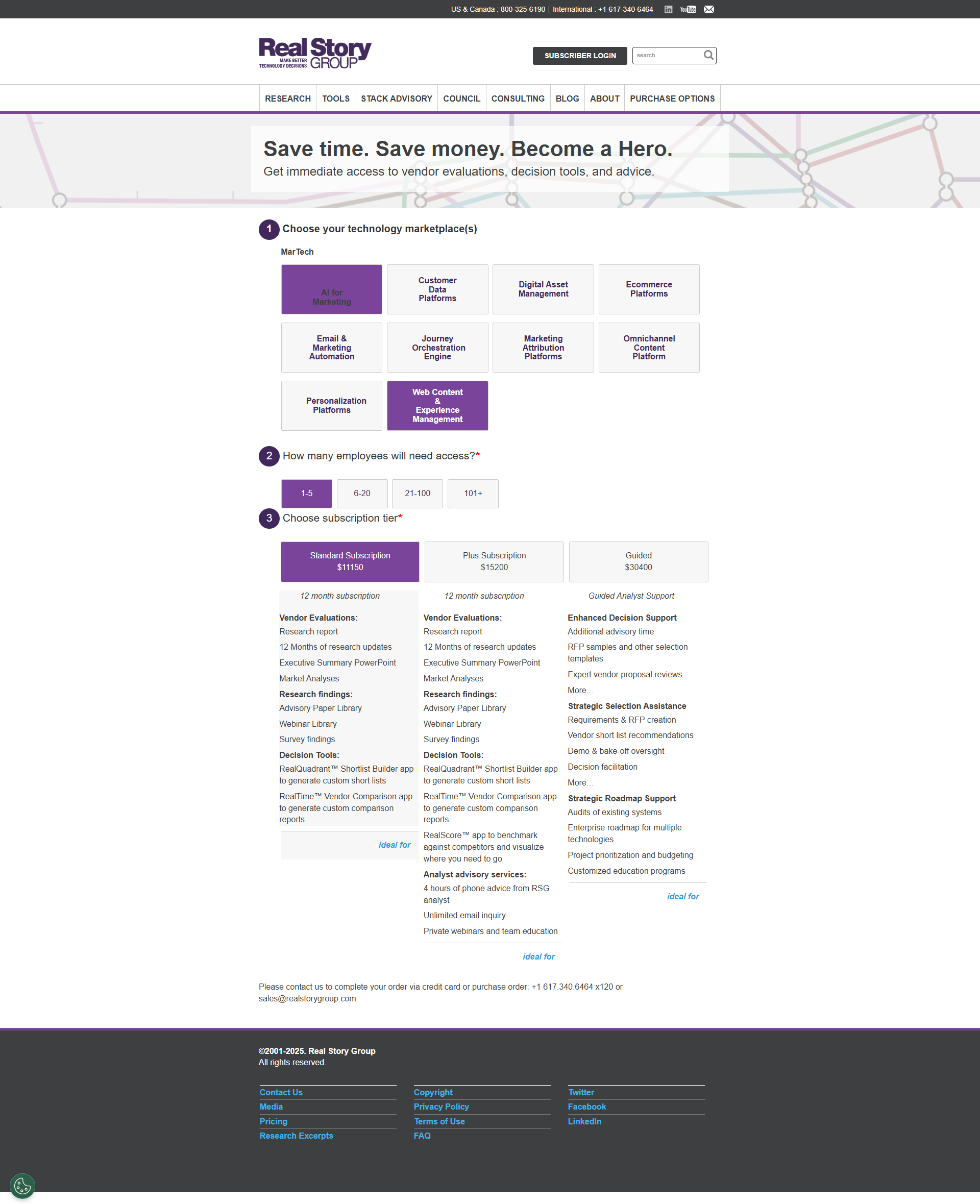Select the Digital Asset Management tile
Image resolution: width=980 pixels, height=1204 pixels.
pos(543,289)
